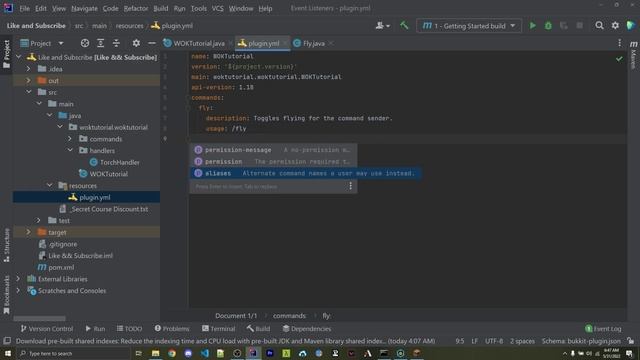Expand the .idea folder

click(x=28, y=69)
